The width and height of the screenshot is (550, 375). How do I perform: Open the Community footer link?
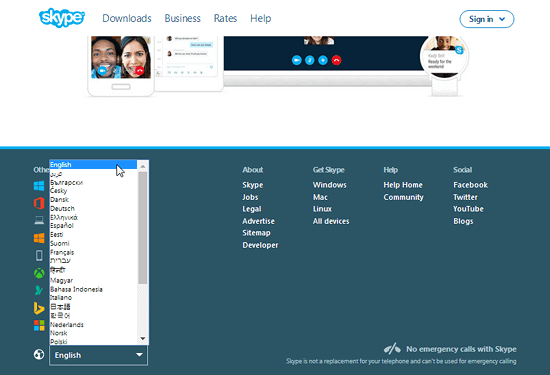(403, 197)
